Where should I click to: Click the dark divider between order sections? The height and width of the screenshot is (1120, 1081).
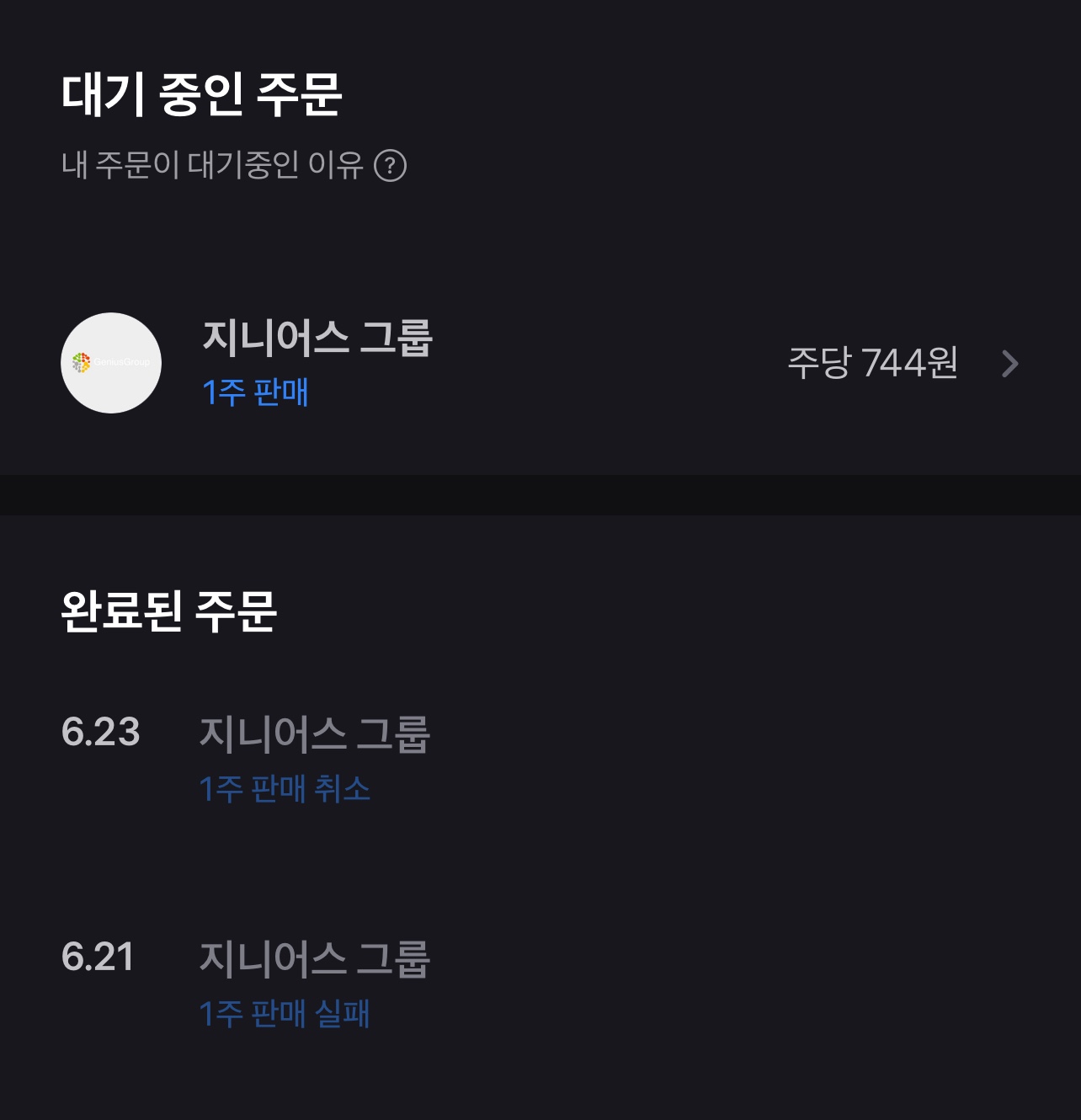pos(540,495)
